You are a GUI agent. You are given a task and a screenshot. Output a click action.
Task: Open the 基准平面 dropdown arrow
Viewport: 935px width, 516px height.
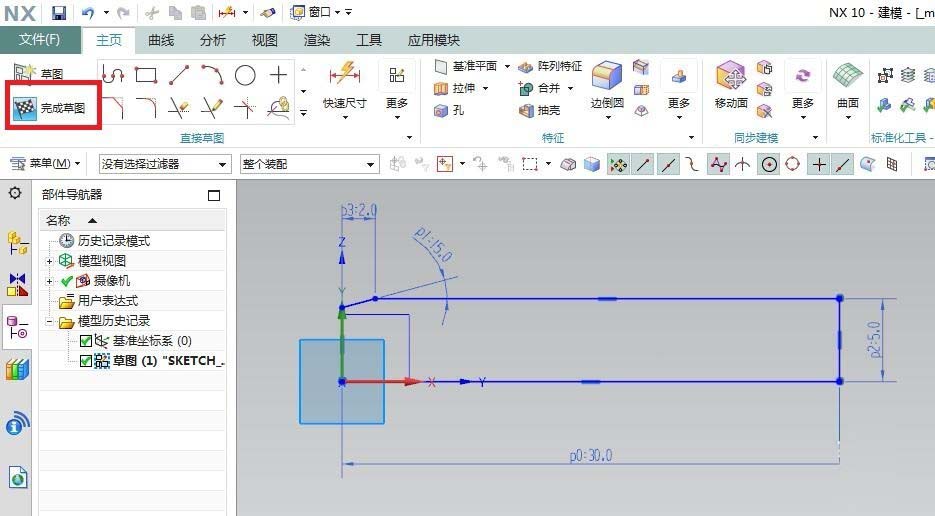click(x=507, y=66)
